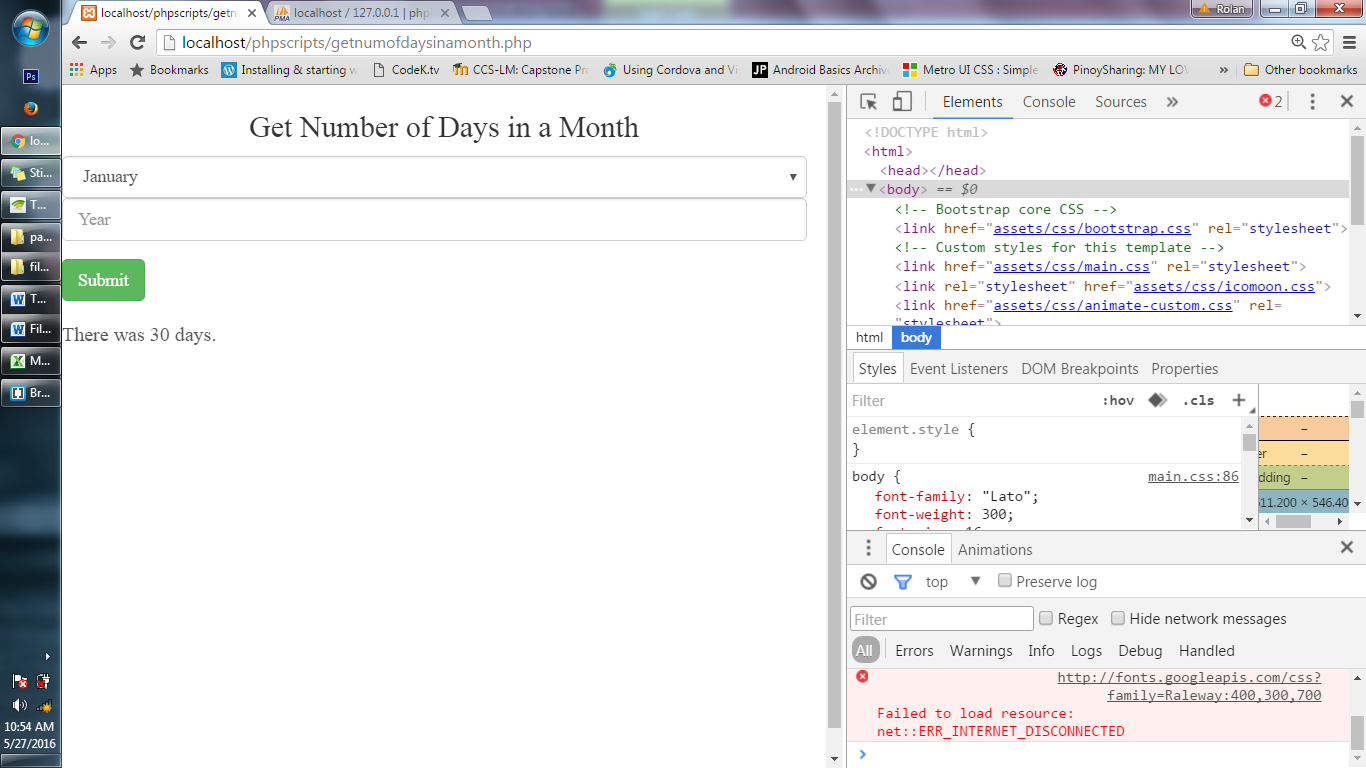Image resolution: width=1366 pixels, height=768 pixels.
Task: Open the January month dropdown
Action: [x=435, y=177]
